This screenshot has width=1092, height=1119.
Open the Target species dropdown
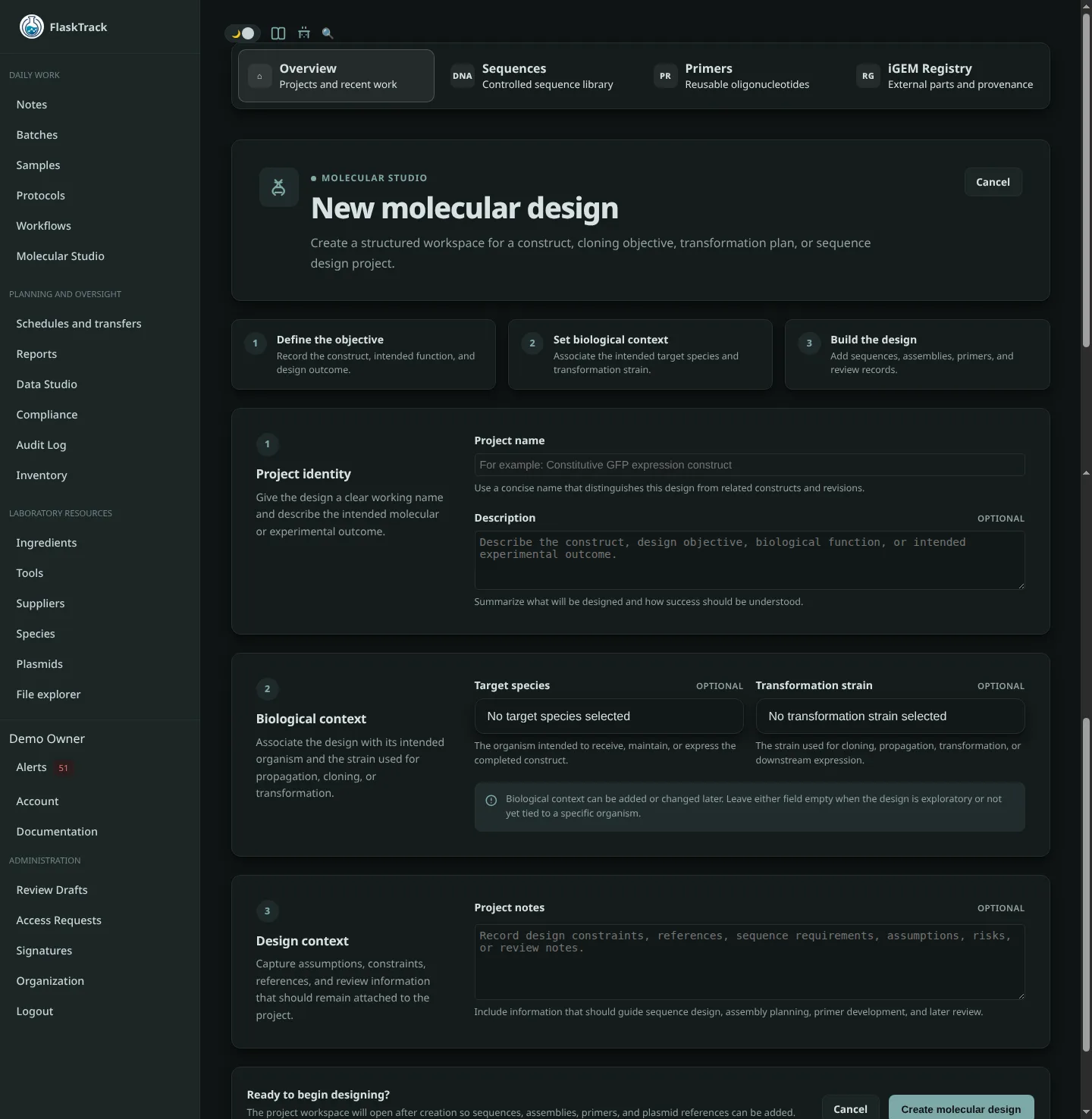[609, 716]
